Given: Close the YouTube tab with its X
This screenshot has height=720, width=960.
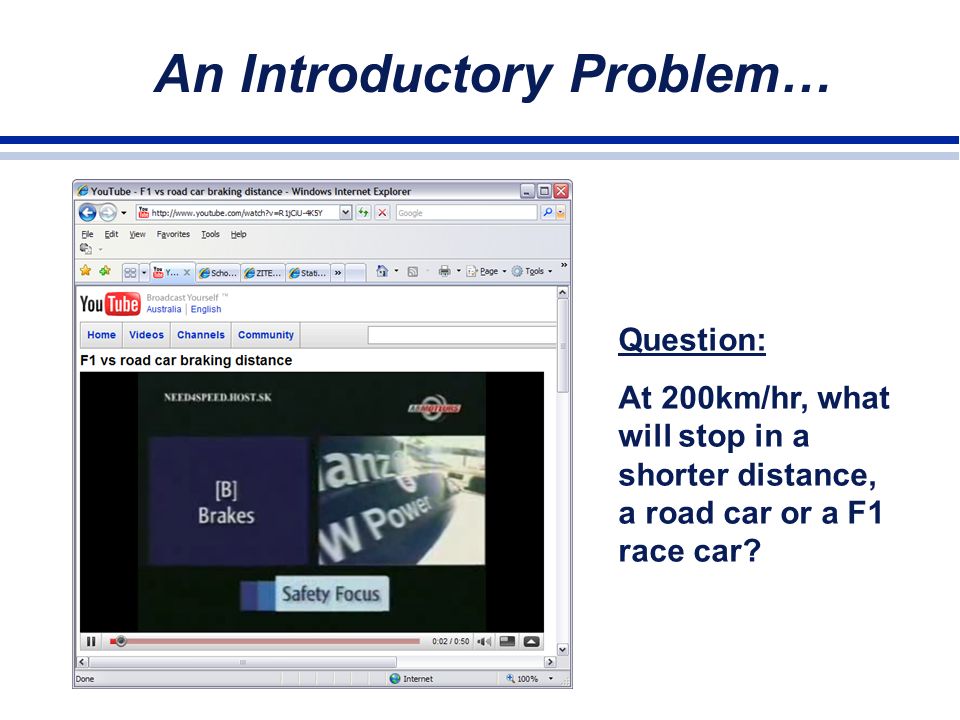Looking at the screenshot, I should [x=187, y=272].
